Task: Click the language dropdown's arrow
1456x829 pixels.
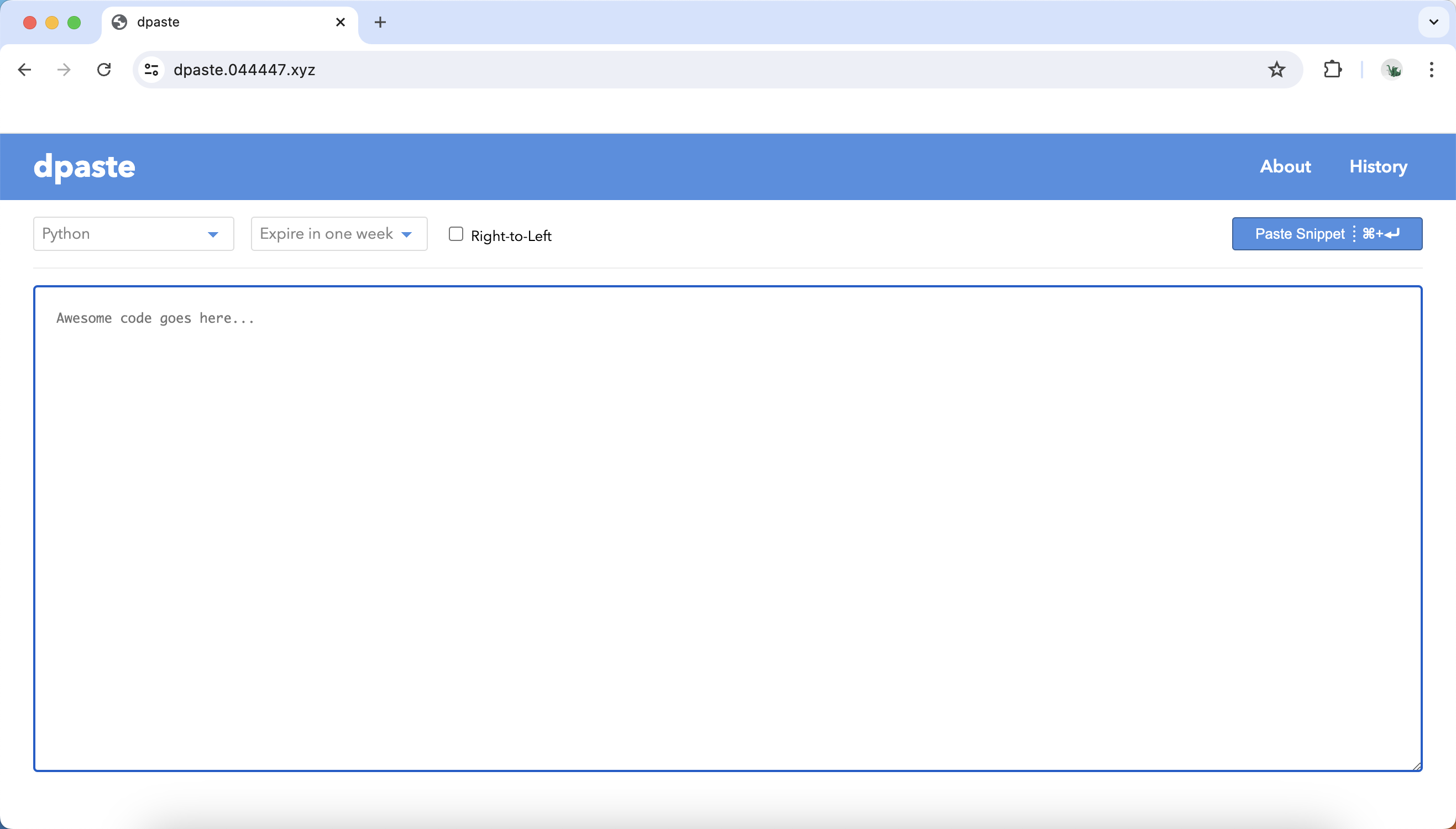Action: [x=213, y=233]
